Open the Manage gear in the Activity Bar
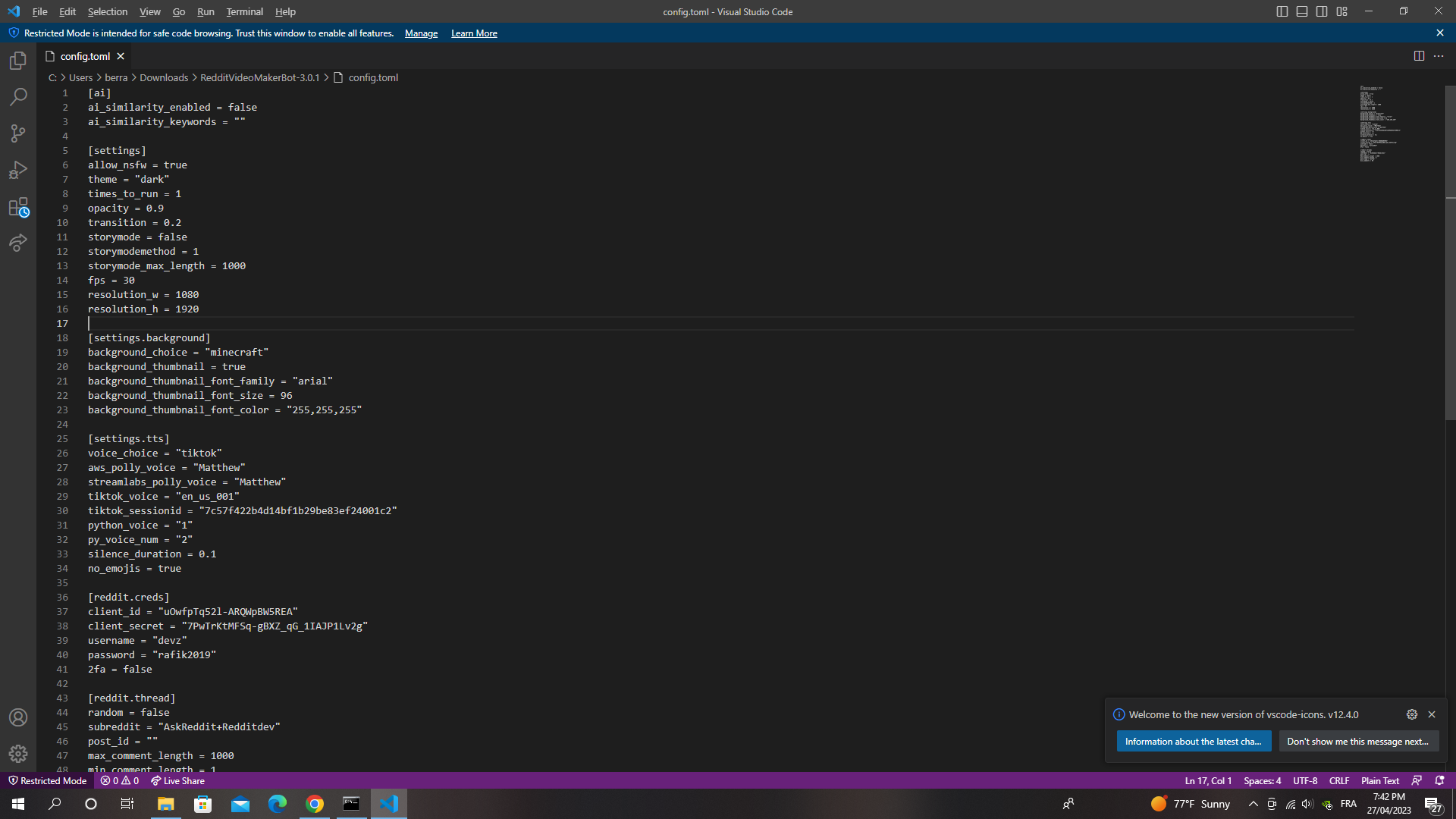1456x819 pixels. [18, 754]
